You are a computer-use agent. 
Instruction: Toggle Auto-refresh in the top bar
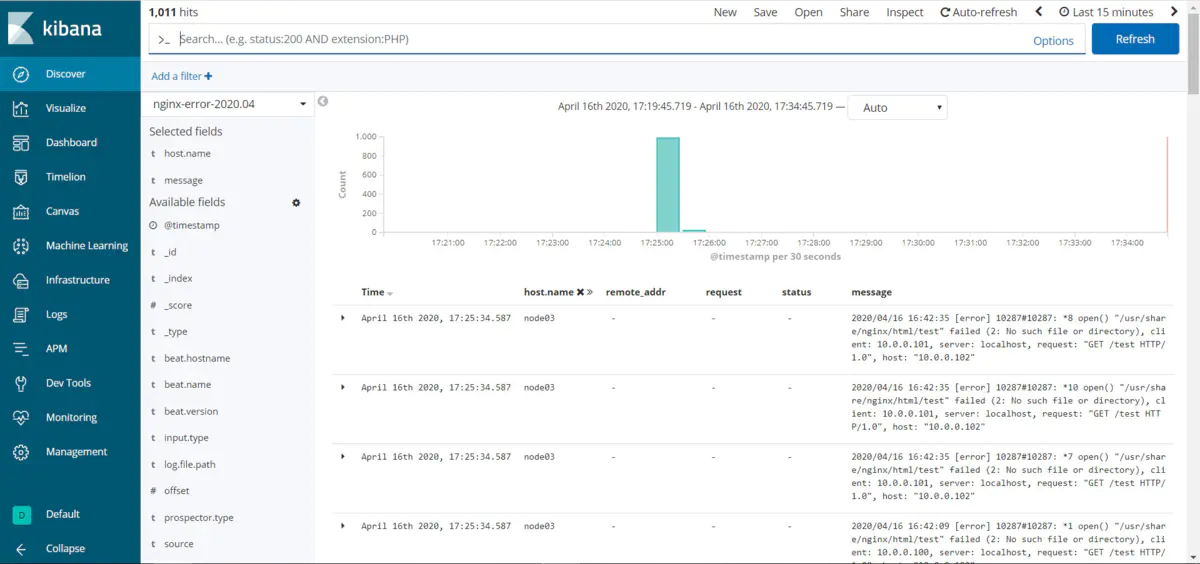pos(978,12)
